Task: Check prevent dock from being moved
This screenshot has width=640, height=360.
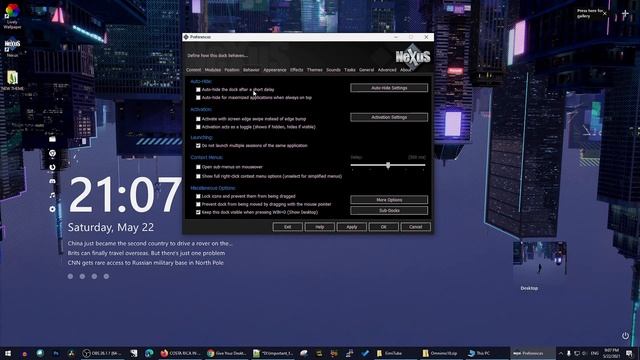Action: tap(198, 204)
